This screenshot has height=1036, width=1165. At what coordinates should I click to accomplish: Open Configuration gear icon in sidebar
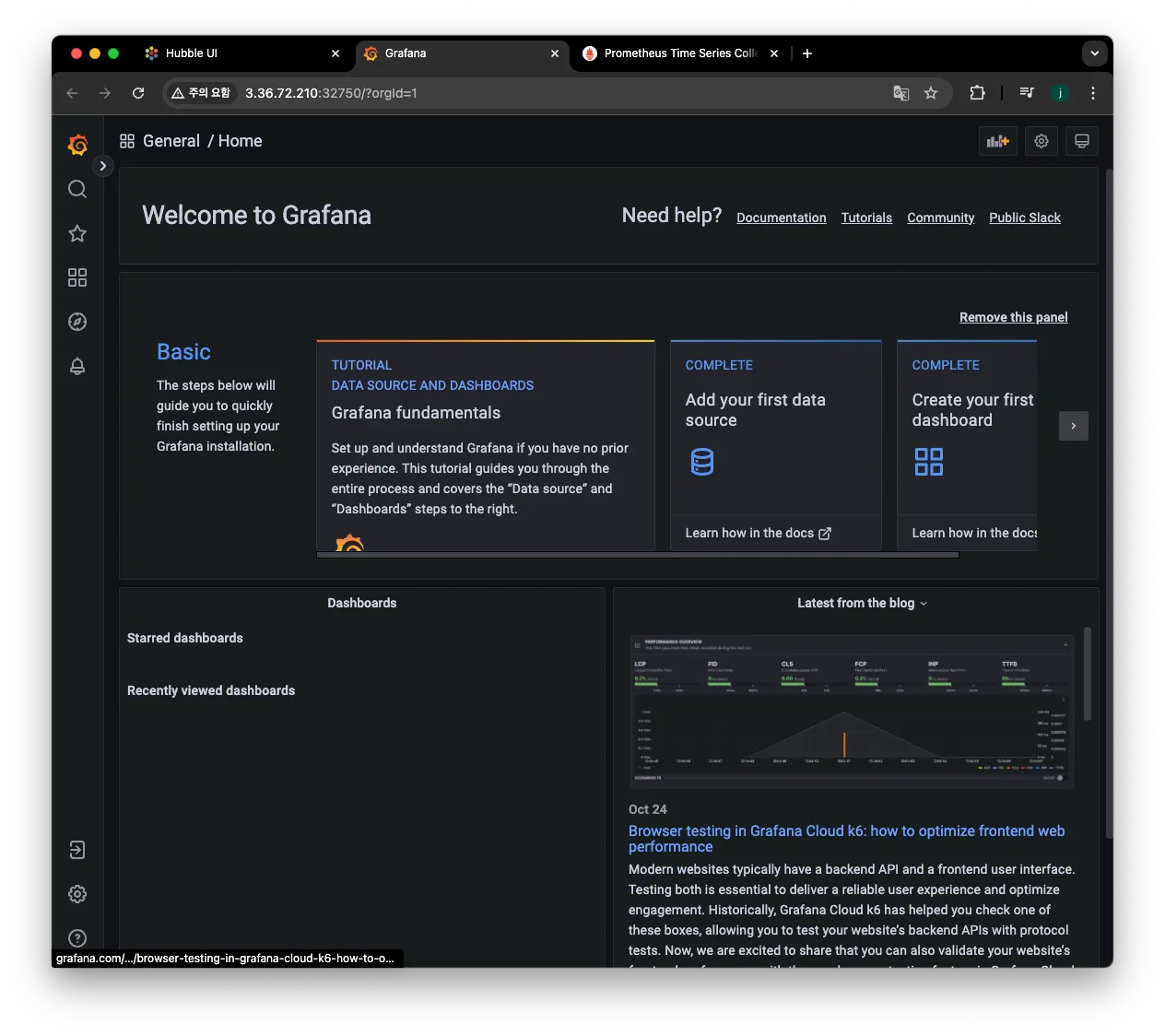click(x=77, y=894)
